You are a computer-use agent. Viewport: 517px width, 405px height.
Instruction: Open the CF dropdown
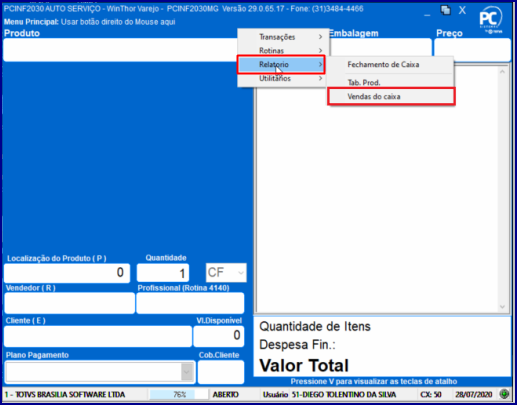click(x=226, y=273)
